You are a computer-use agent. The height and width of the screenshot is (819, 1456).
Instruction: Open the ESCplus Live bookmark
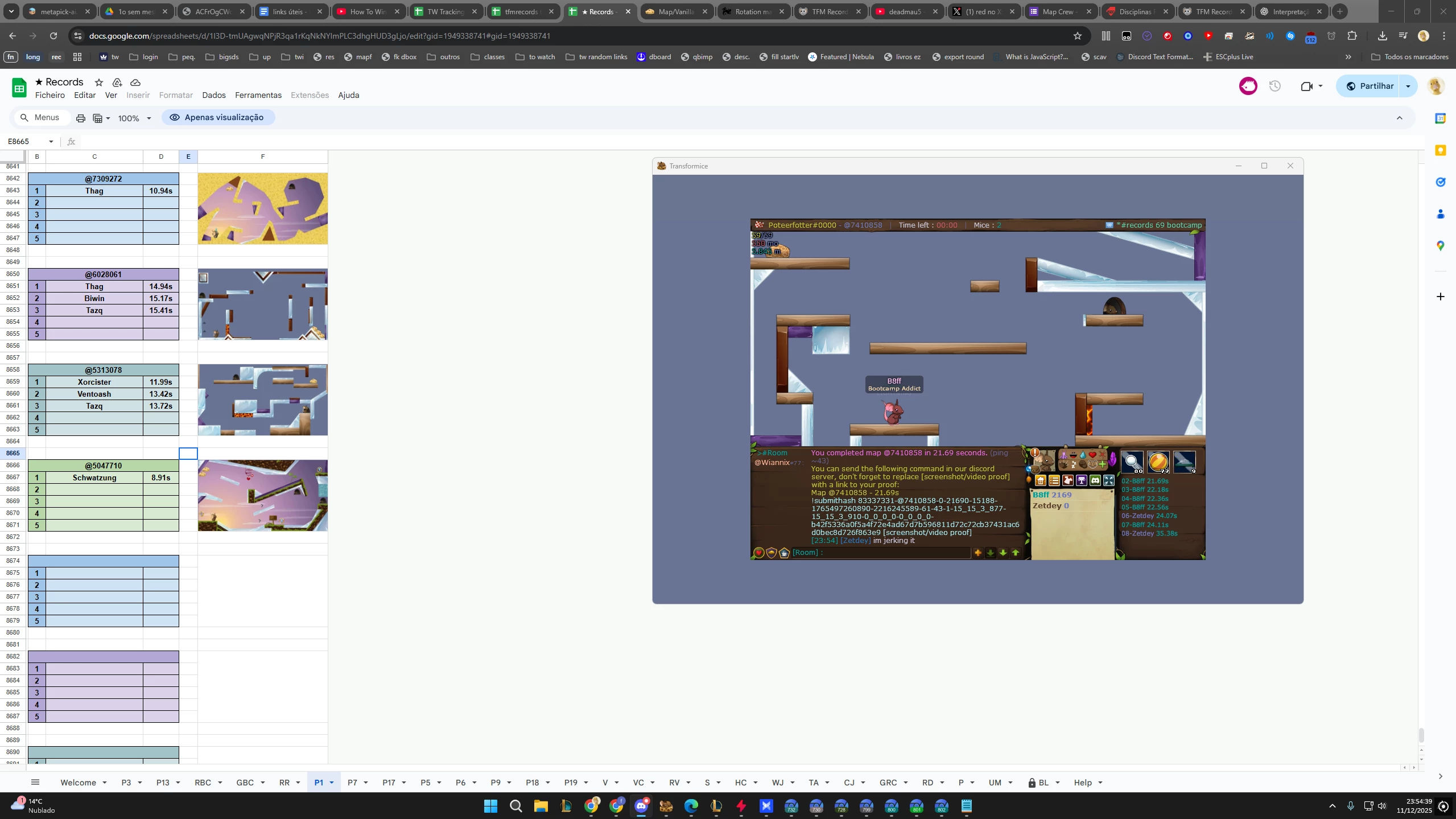pyautogui.click(x=1228, y=57)
